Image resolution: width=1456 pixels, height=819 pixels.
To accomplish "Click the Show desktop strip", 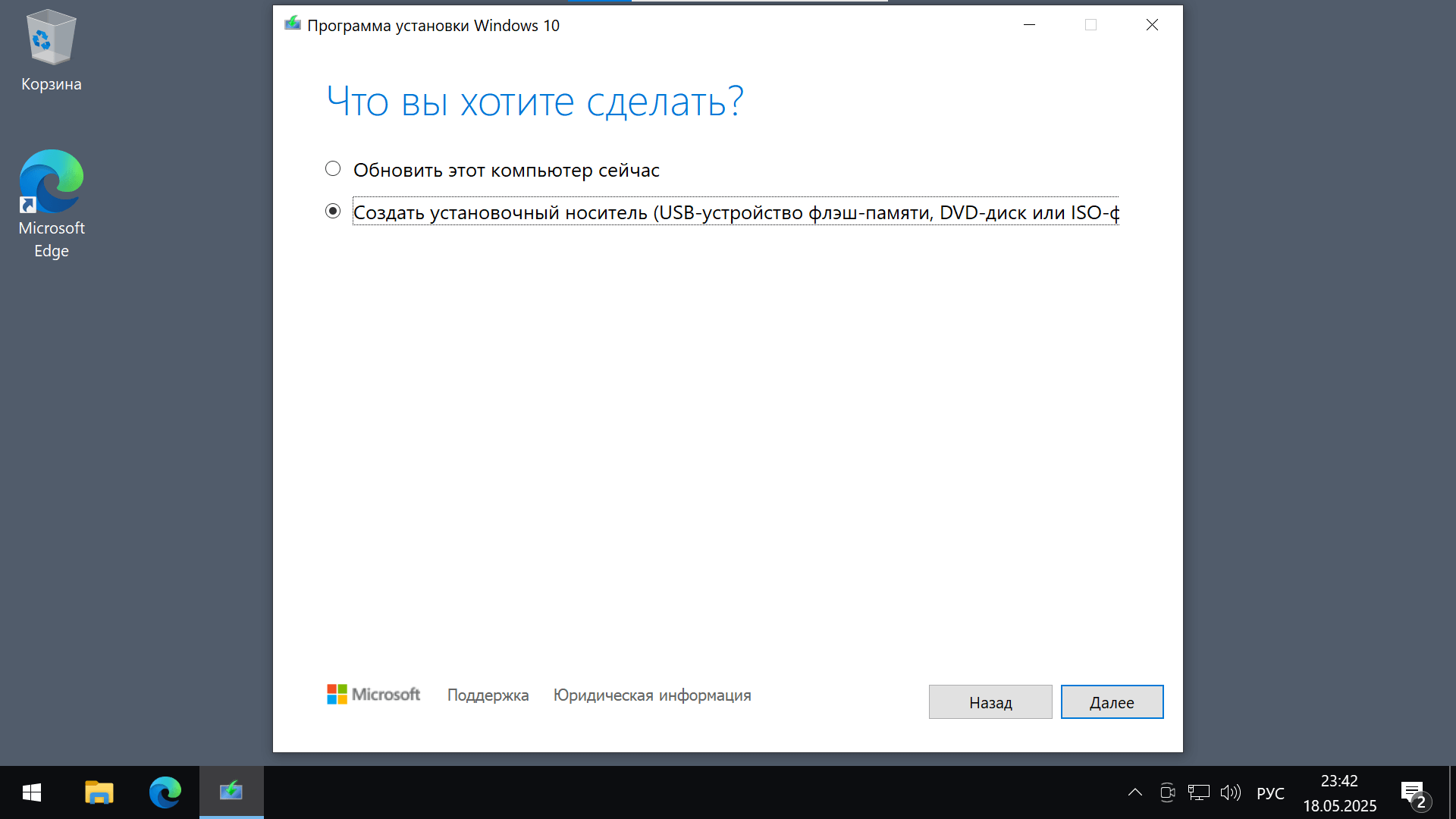I will click(1452, 792).
